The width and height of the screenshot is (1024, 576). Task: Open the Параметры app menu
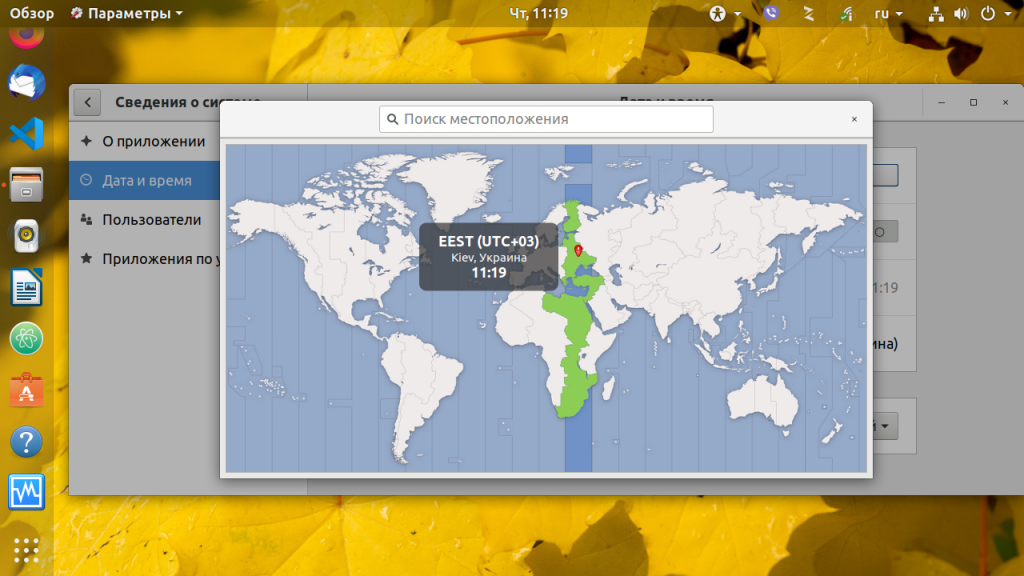tap(127, 14)
